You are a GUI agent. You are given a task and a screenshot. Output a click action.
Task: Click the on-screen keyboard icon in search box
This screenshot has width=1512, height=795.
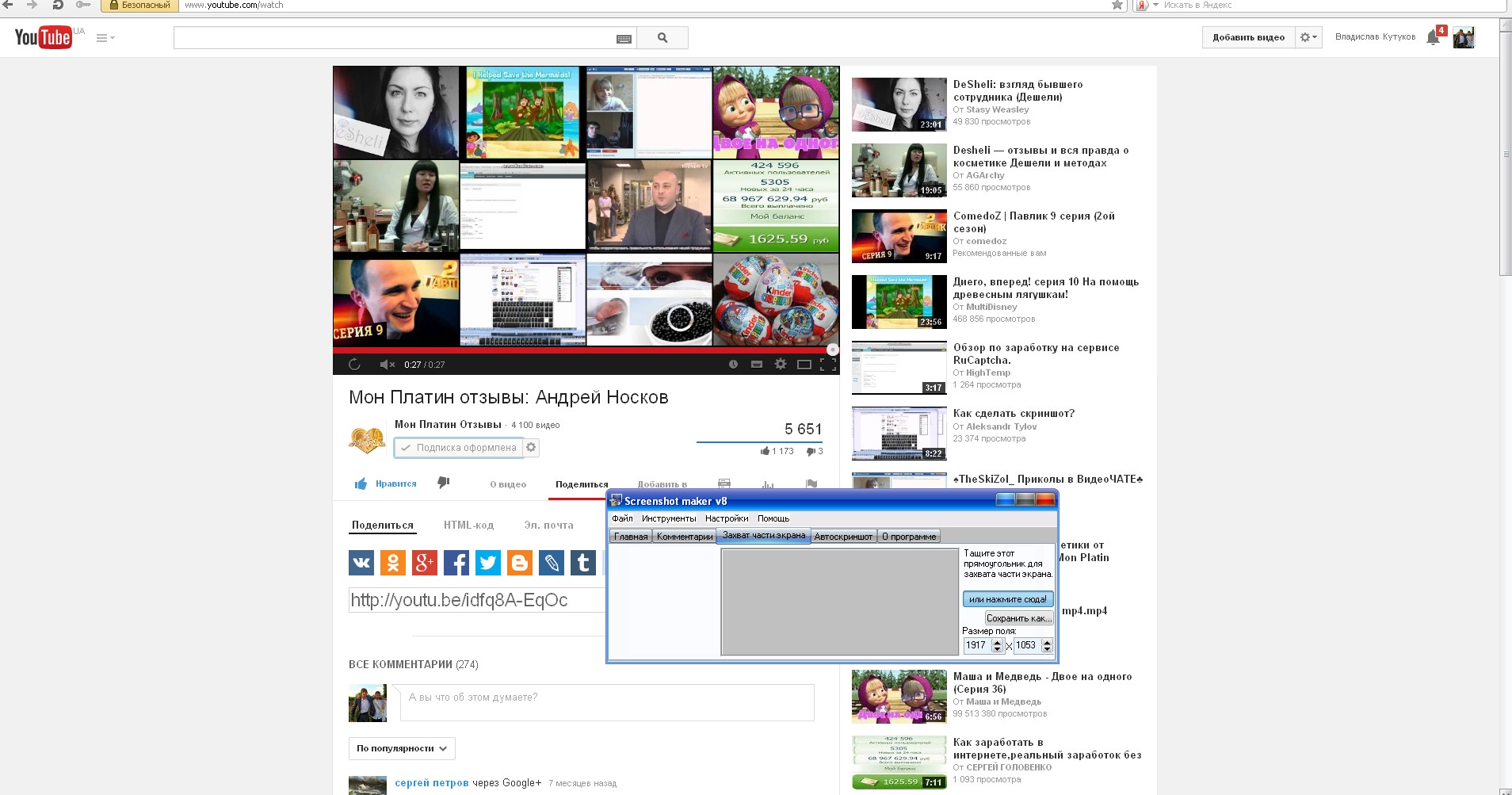pyautogui.click(x=624, y=38)
